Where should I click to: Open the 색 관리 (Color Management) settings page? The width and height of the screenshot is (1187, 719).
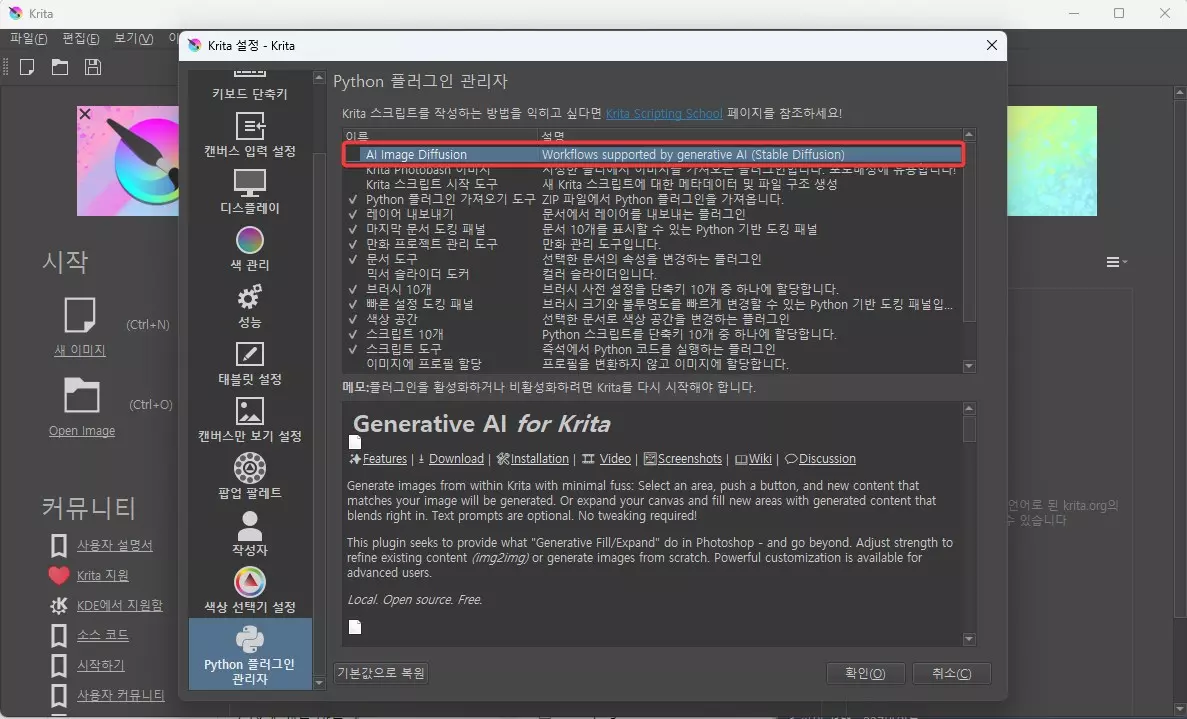tap(249, 250)
